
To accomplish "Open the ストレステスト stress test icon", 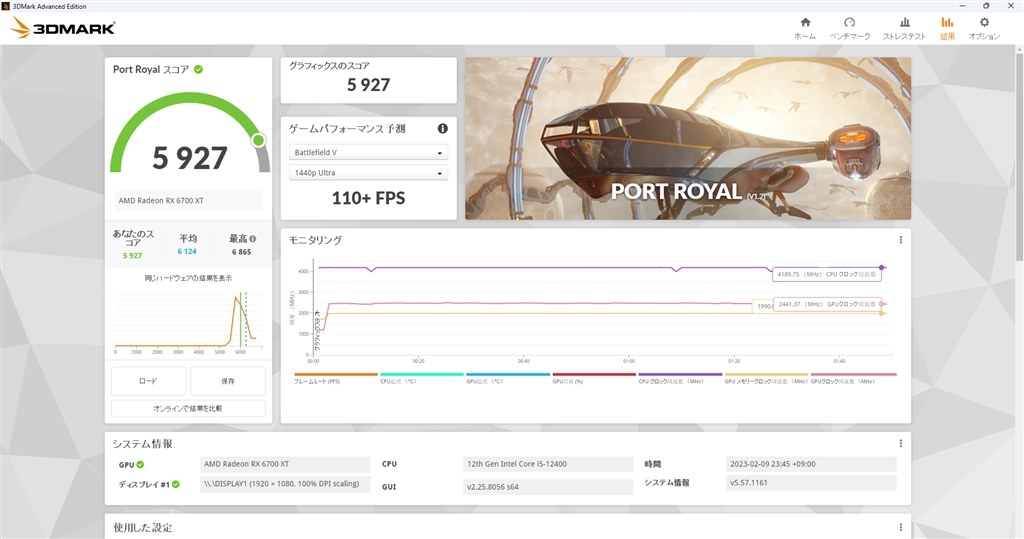I will 904,22.
